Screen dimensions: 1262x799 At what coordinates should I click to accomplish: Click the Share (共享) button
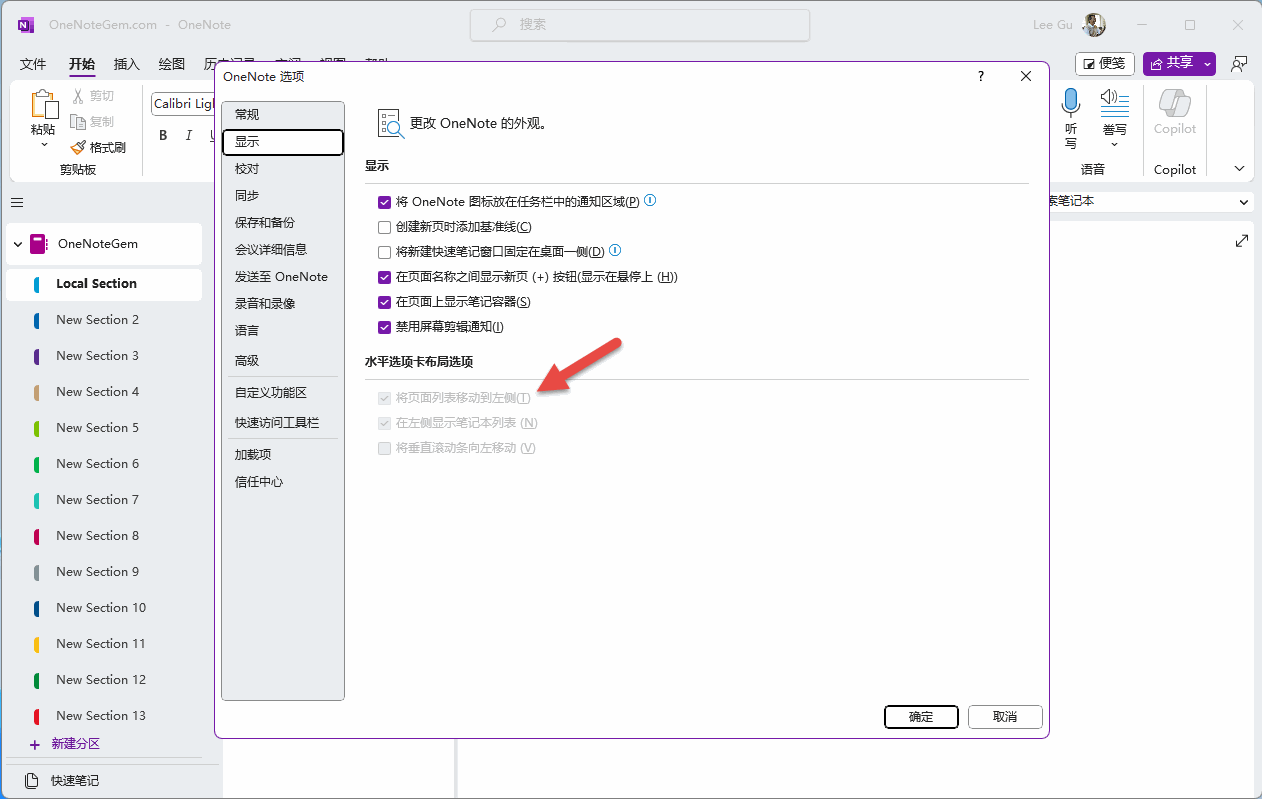pyautogui.click(x=1172, y=63)
